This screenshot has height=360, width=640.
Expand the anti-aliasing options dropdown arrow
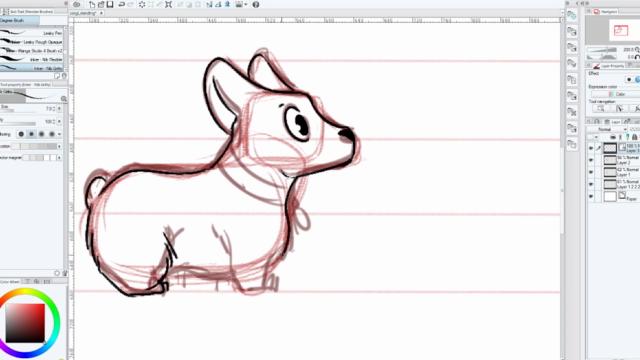click(x=60, y=134)
